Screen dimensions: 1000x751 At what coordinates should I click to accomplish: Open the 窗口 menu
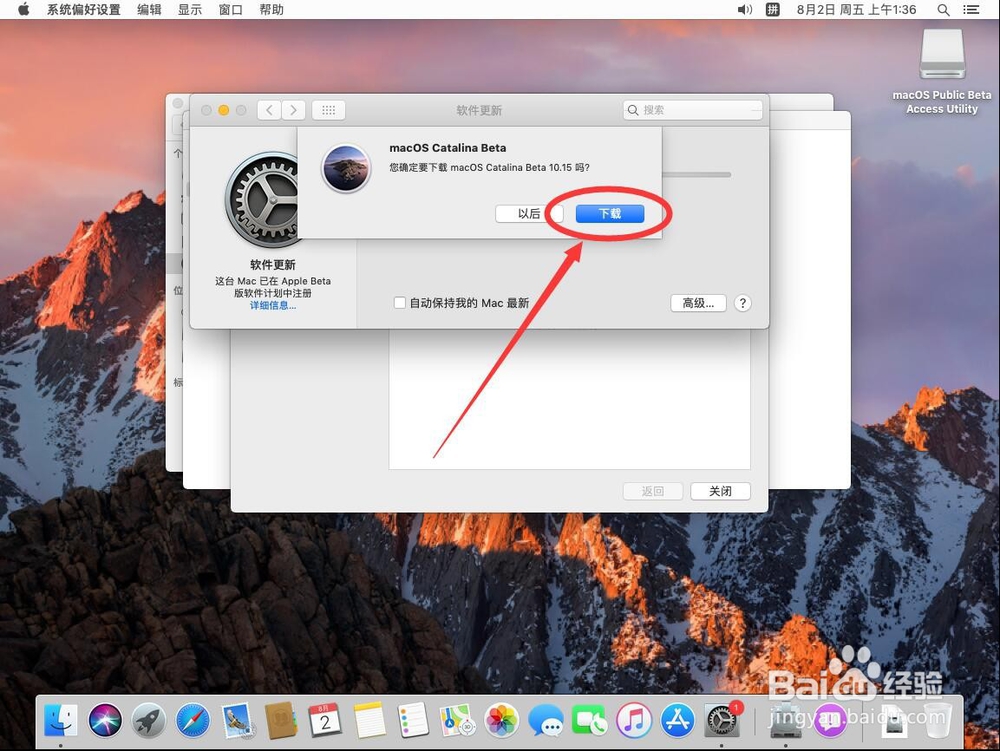230,10
